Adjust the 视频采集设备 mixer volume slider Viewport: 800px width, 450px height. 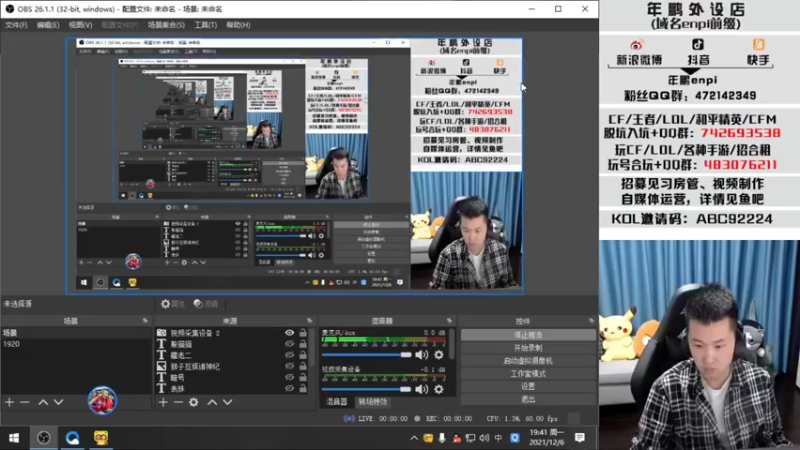click(x=366, y=389)
